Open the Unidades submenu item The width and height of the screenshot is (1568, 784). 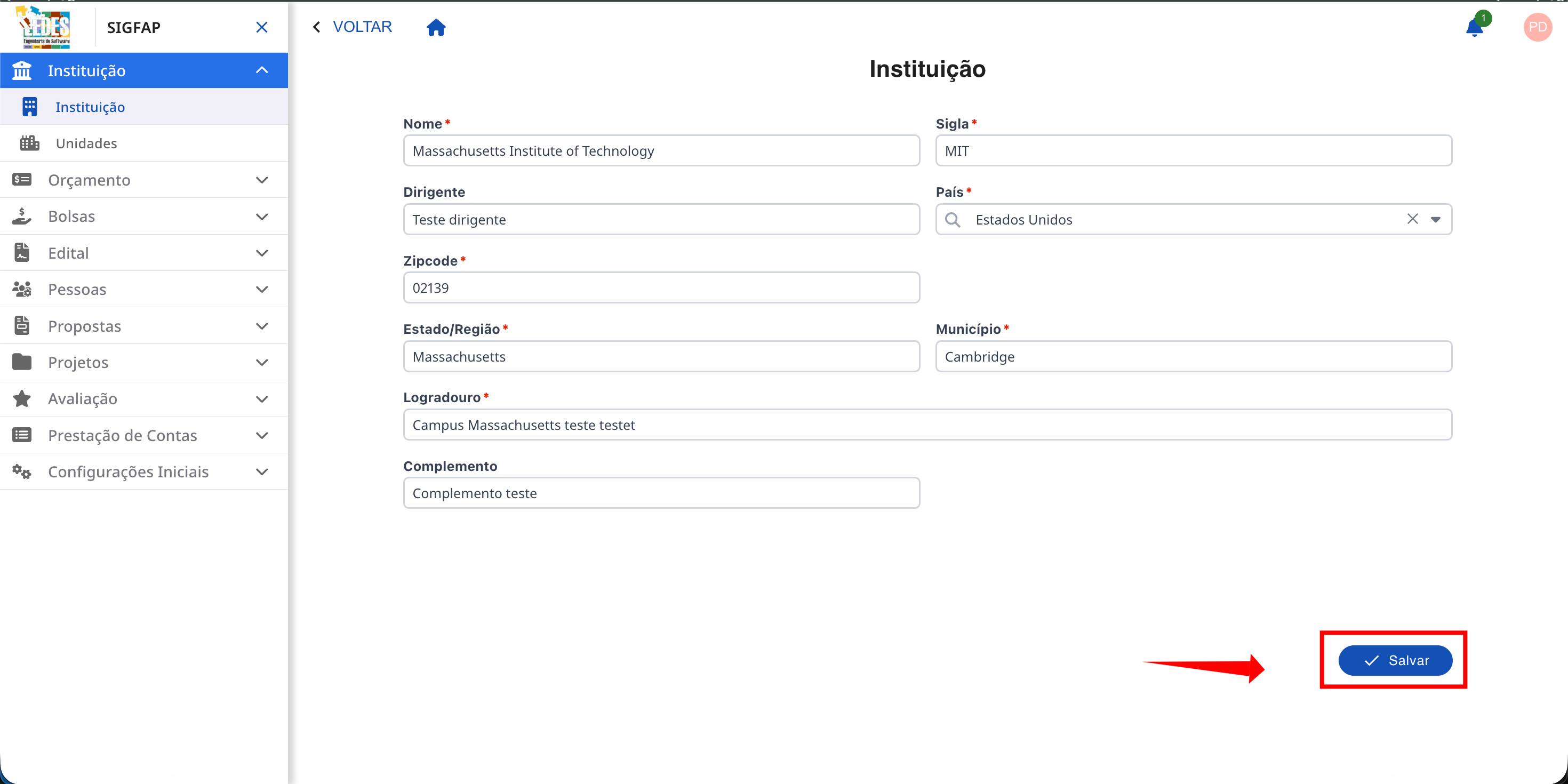click(86, 143)
